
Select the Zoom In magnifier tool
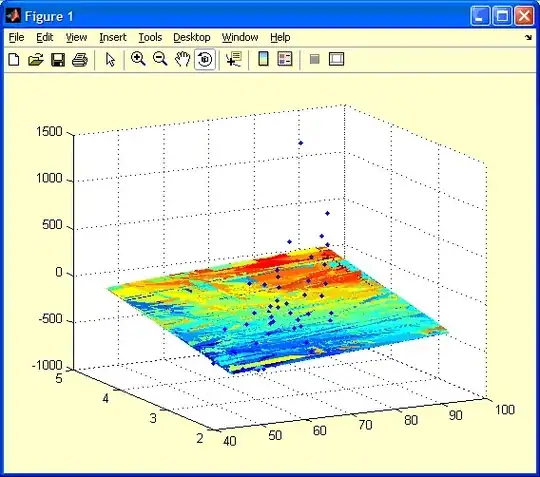138,59
